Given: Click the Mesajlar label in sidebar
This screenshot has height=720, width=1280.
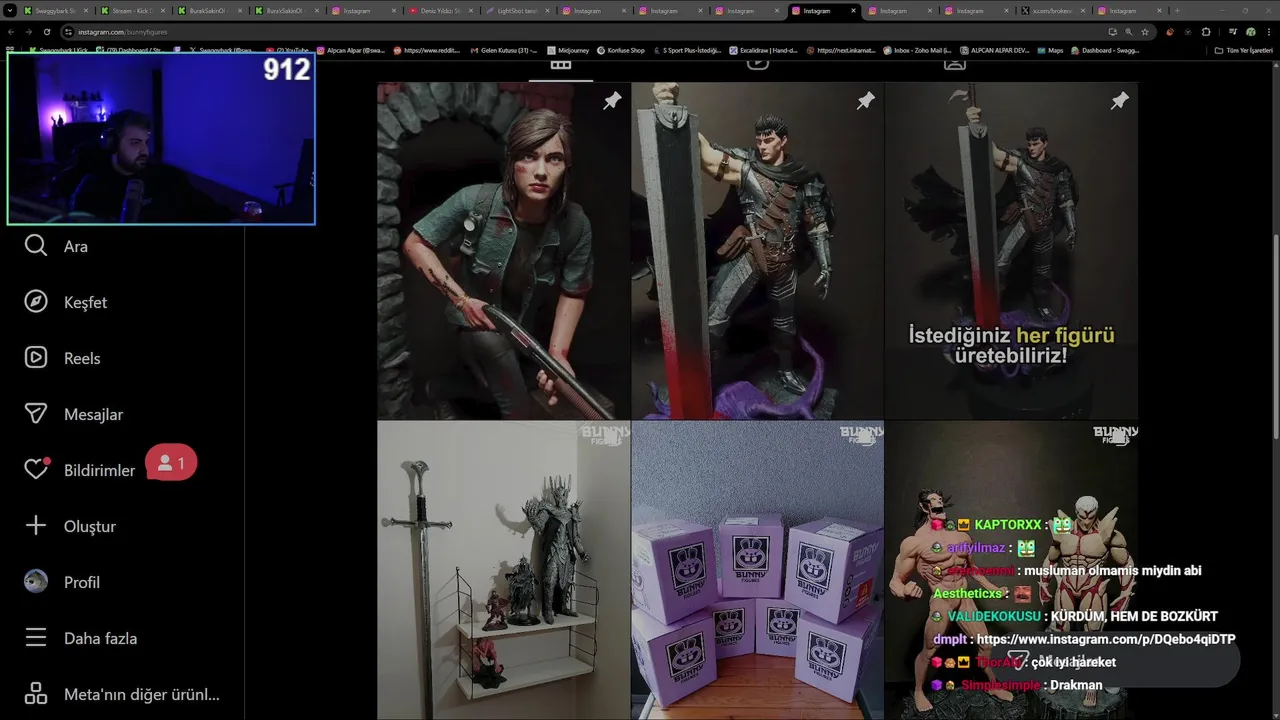Looking at the screenshot, I should click(94, 414).
